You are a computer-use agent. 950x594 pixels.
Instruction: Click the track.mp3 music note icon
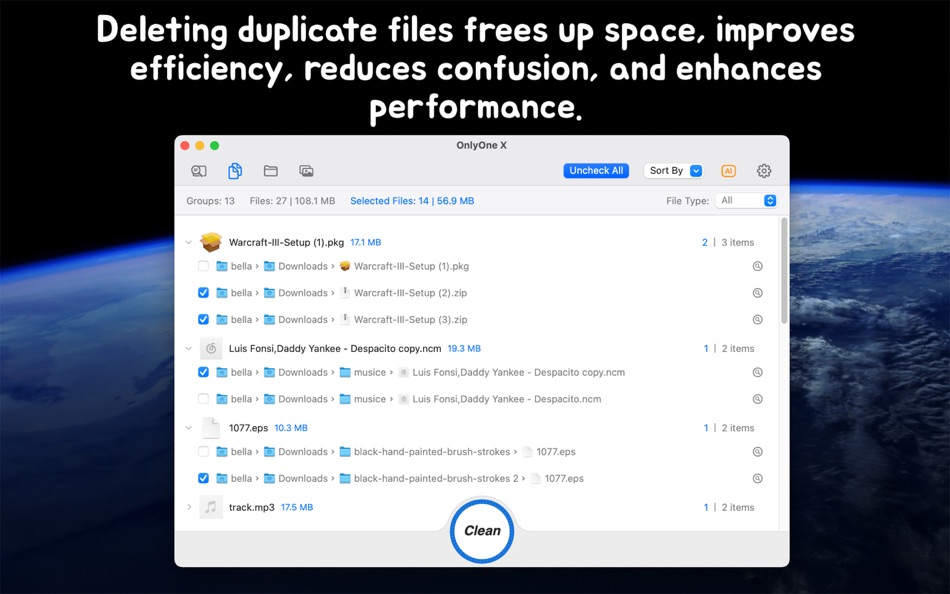pos(211,507)
